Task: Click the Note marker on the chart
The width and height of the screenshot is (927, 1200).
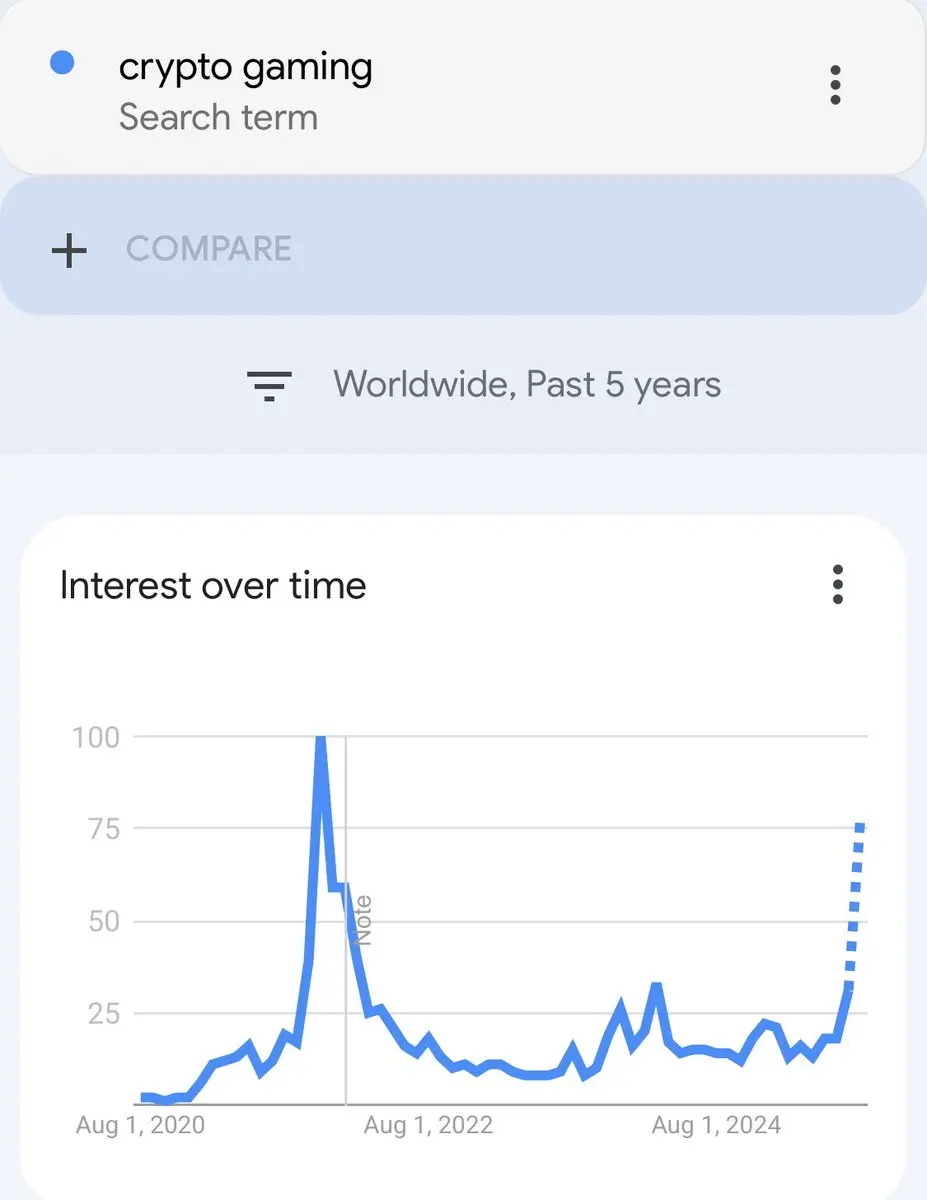Action: (364, 920)
